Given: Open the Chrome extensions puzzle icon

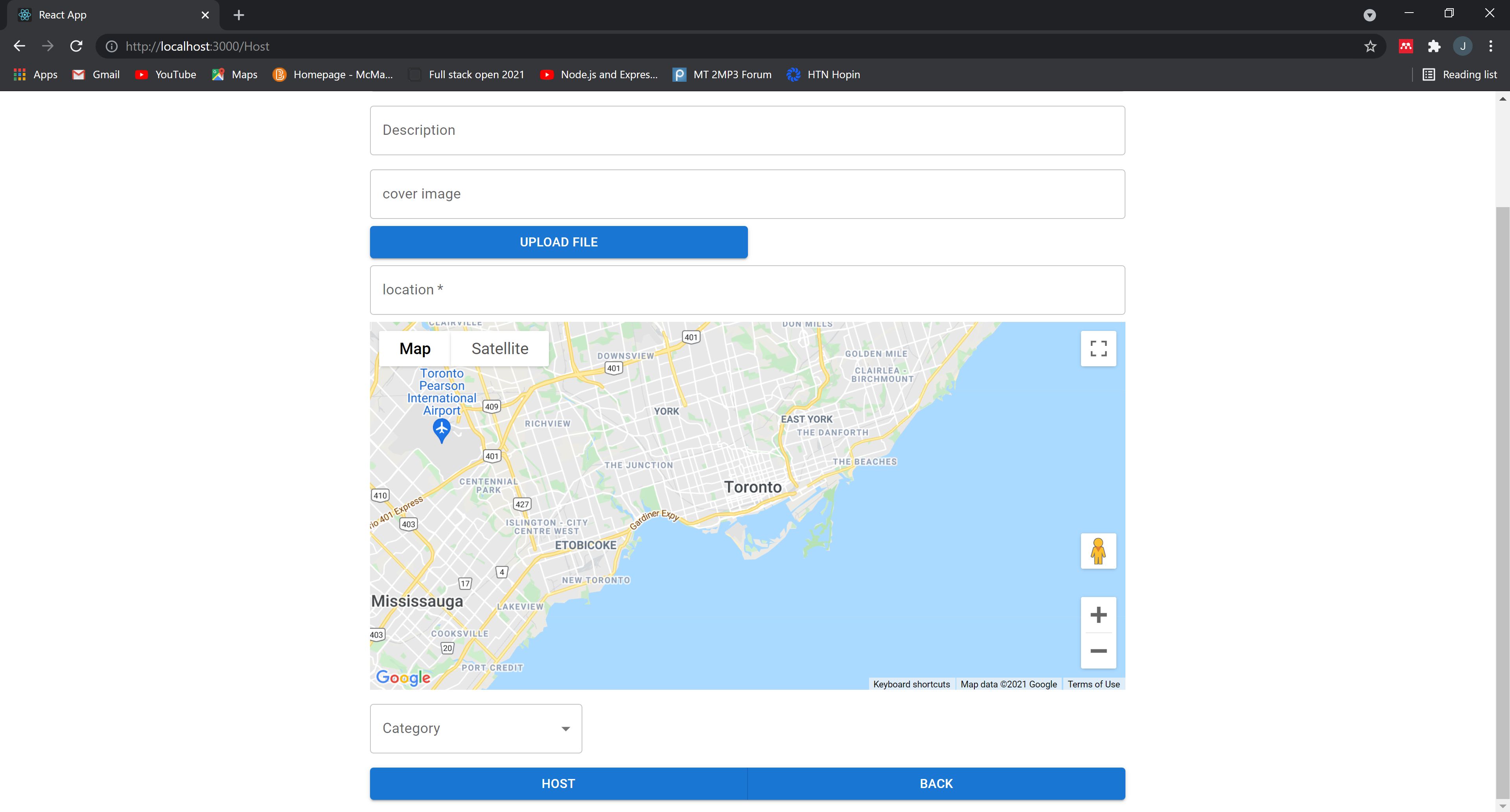Looking at the screenshot, I should click(x=1434, y=46).
